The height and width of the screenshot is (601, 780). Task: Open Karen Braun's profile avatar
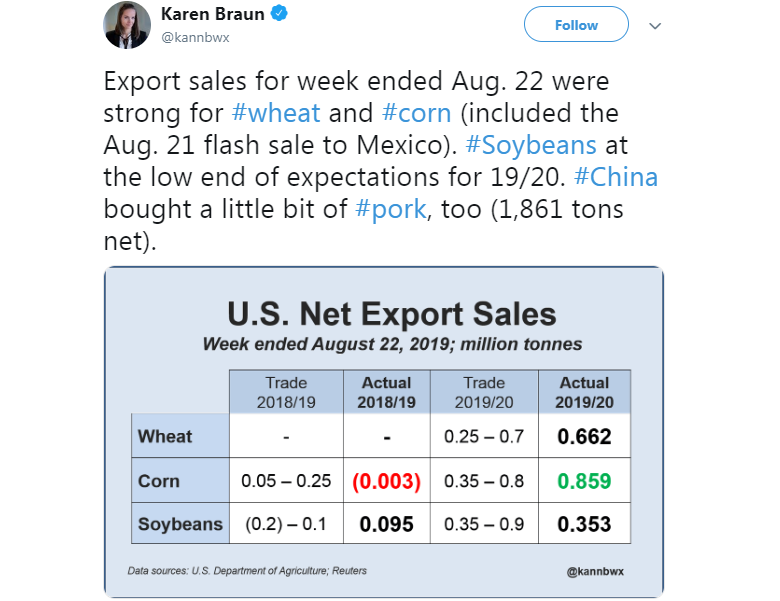pyautogui.click(x=127, y=25)
